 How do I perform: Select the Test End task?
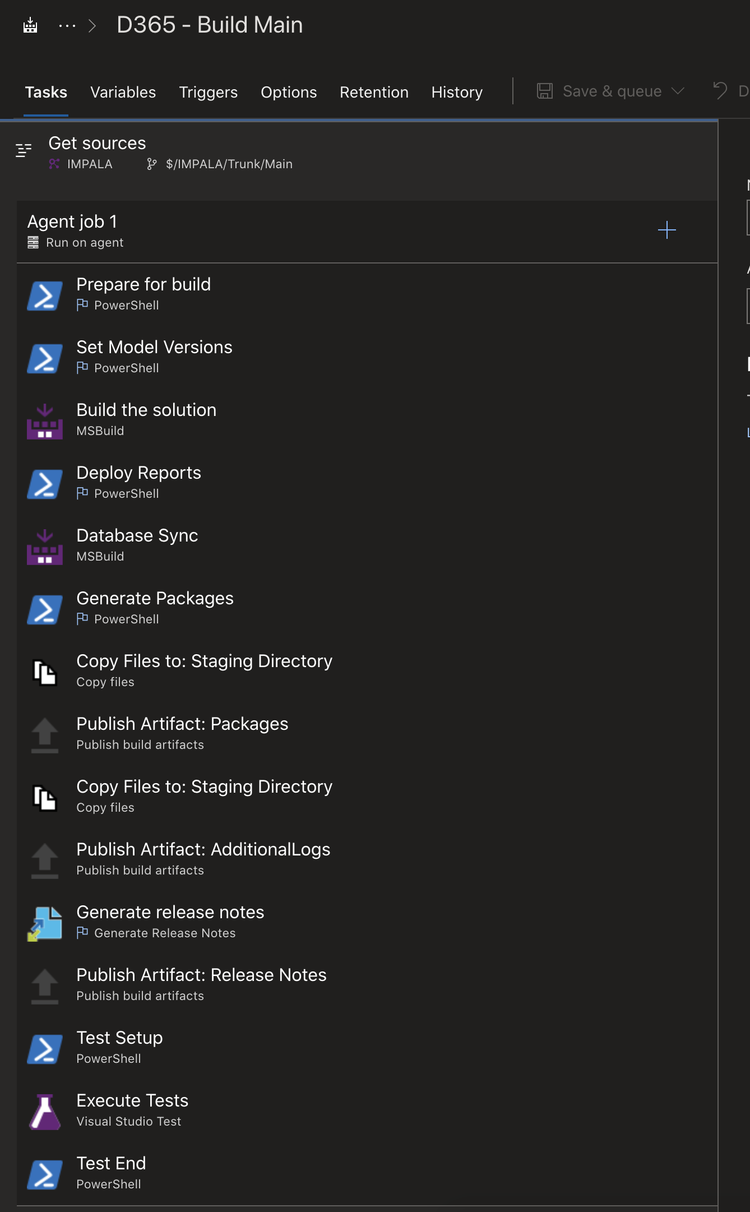click(x=367, y=1175)
